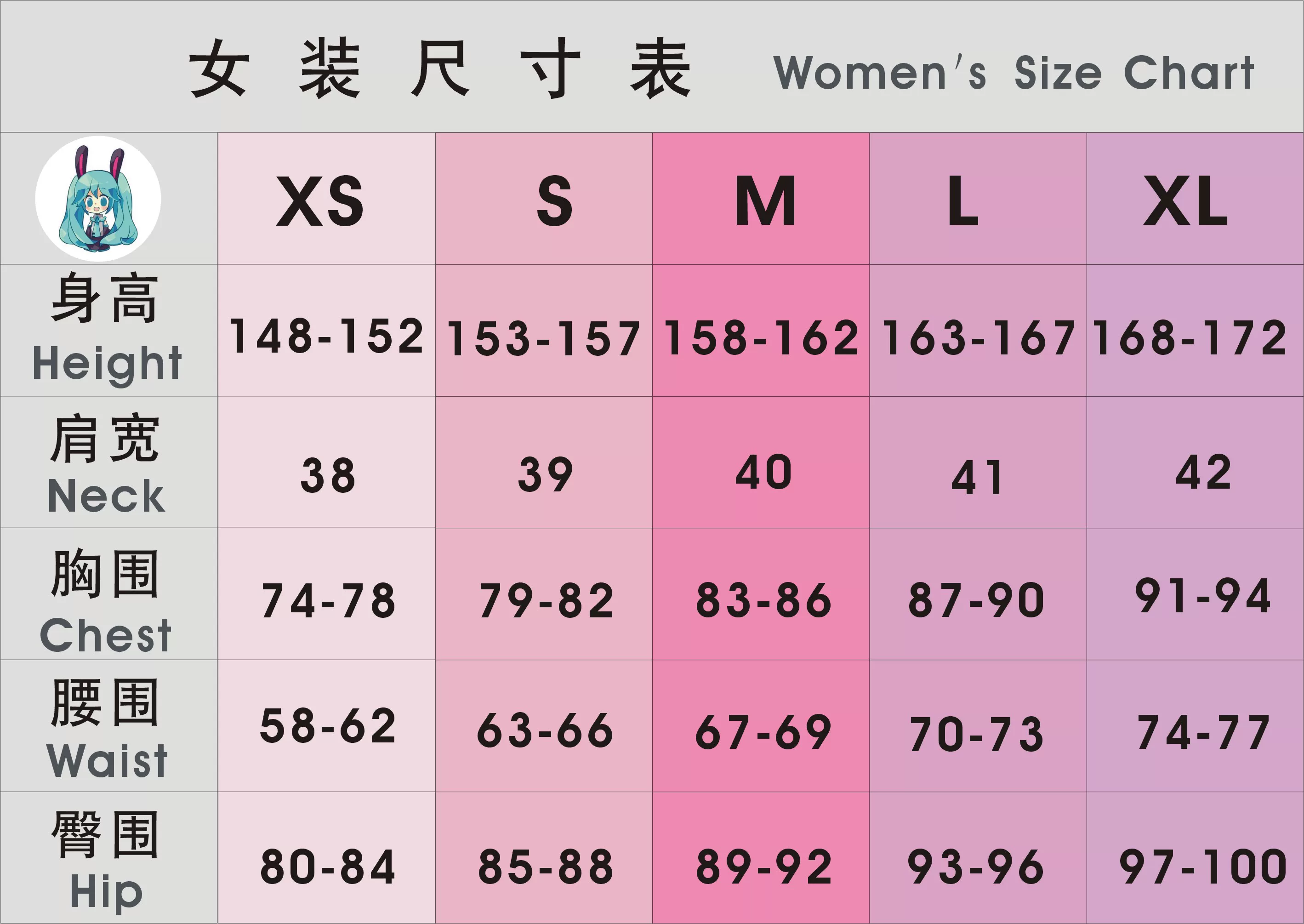Select the XS size column header
The image size is (1304, 924).
320,201
